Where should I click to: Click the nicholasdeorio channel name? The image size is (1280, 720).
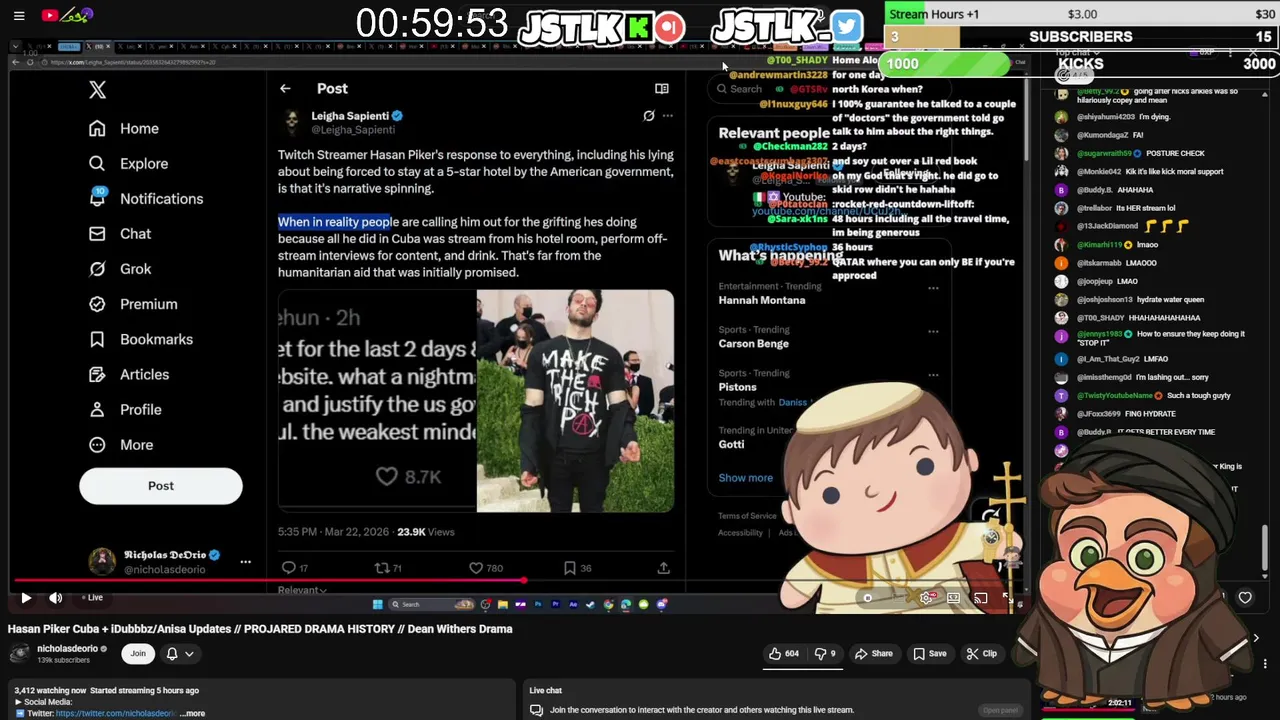(67, 649)
